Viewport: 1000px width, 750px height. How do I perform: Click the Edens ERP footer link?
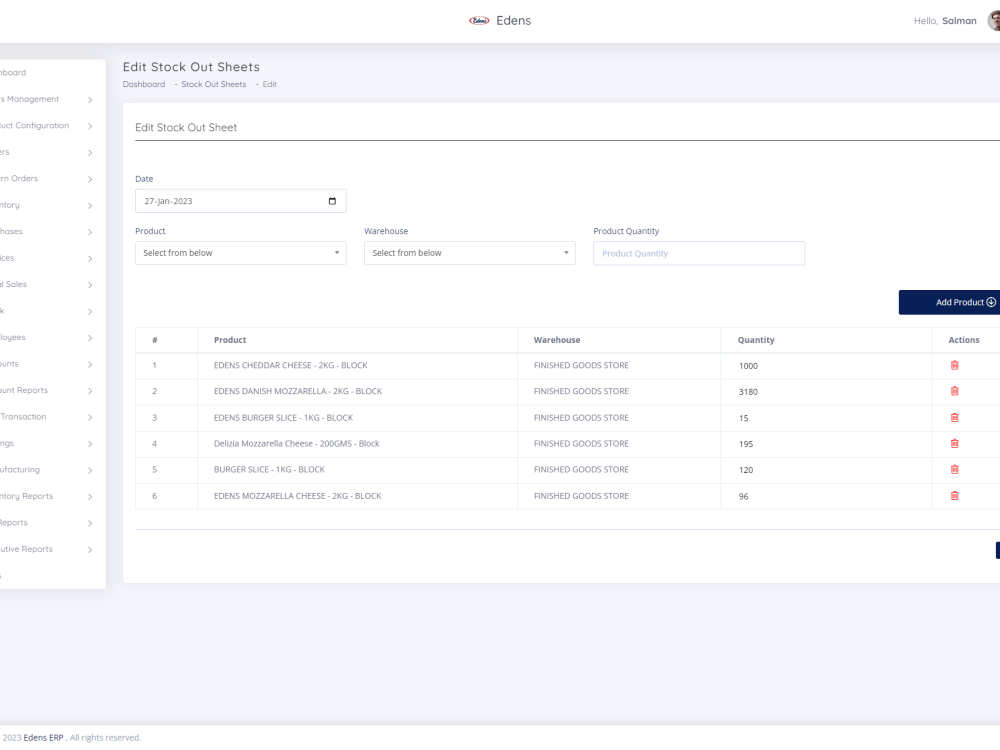pos(43,737)
